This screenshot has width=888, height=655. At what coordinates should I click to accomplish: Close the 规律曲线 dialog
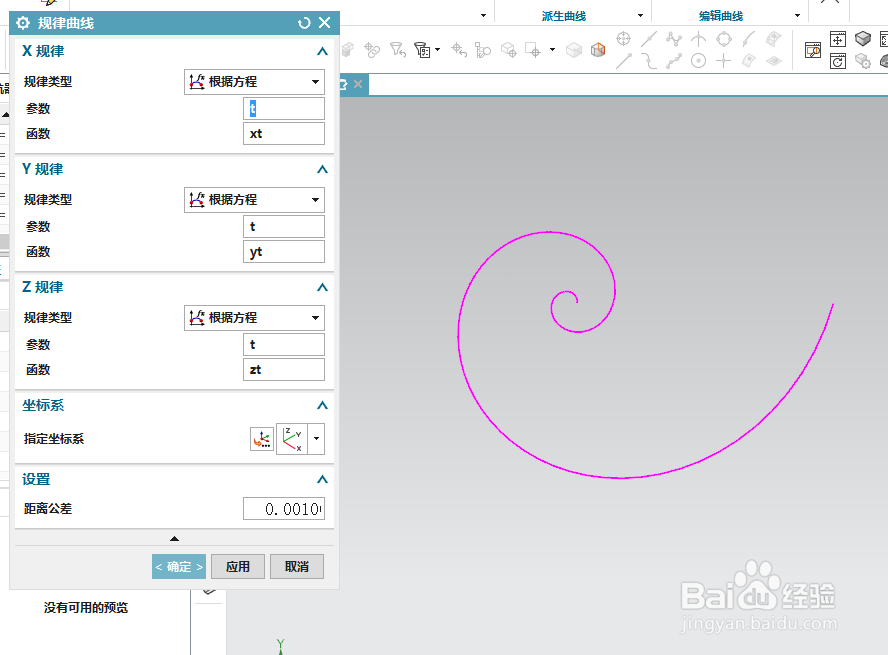(x=325, y=23)
